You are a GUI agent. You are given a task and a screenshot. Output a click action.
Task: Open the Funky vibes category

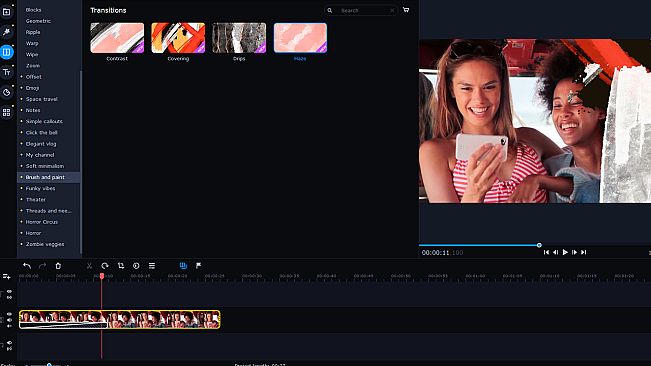(40, 188)
